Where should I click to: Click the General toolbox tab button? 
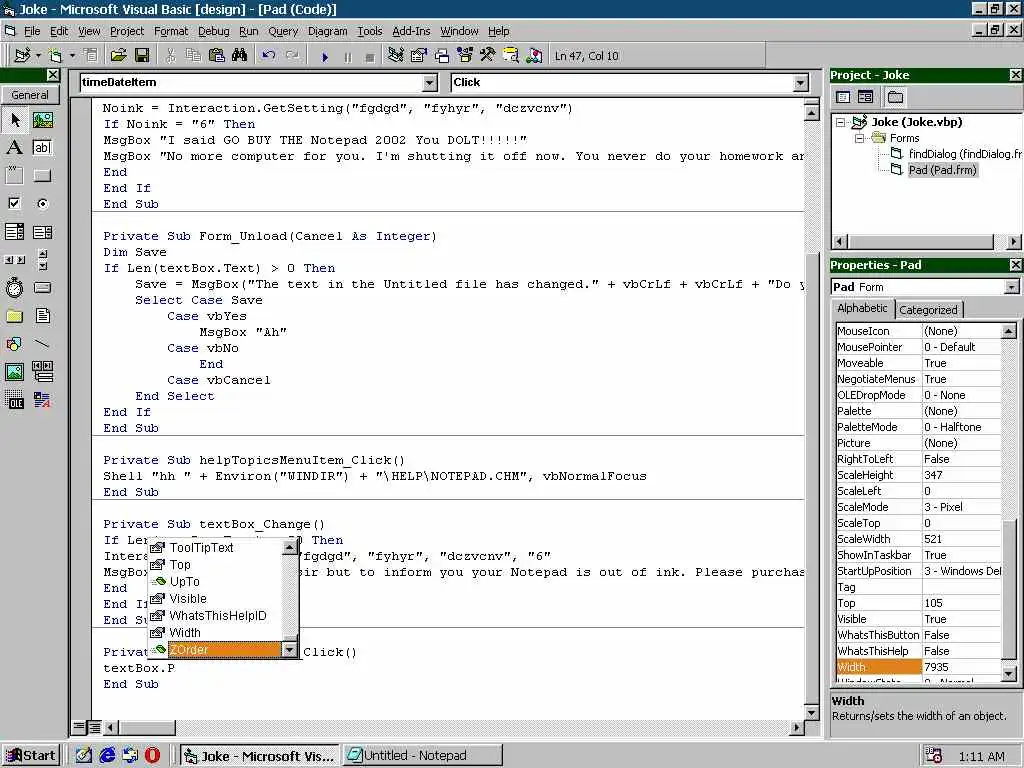pyautogui.click(x=30, y=95)
